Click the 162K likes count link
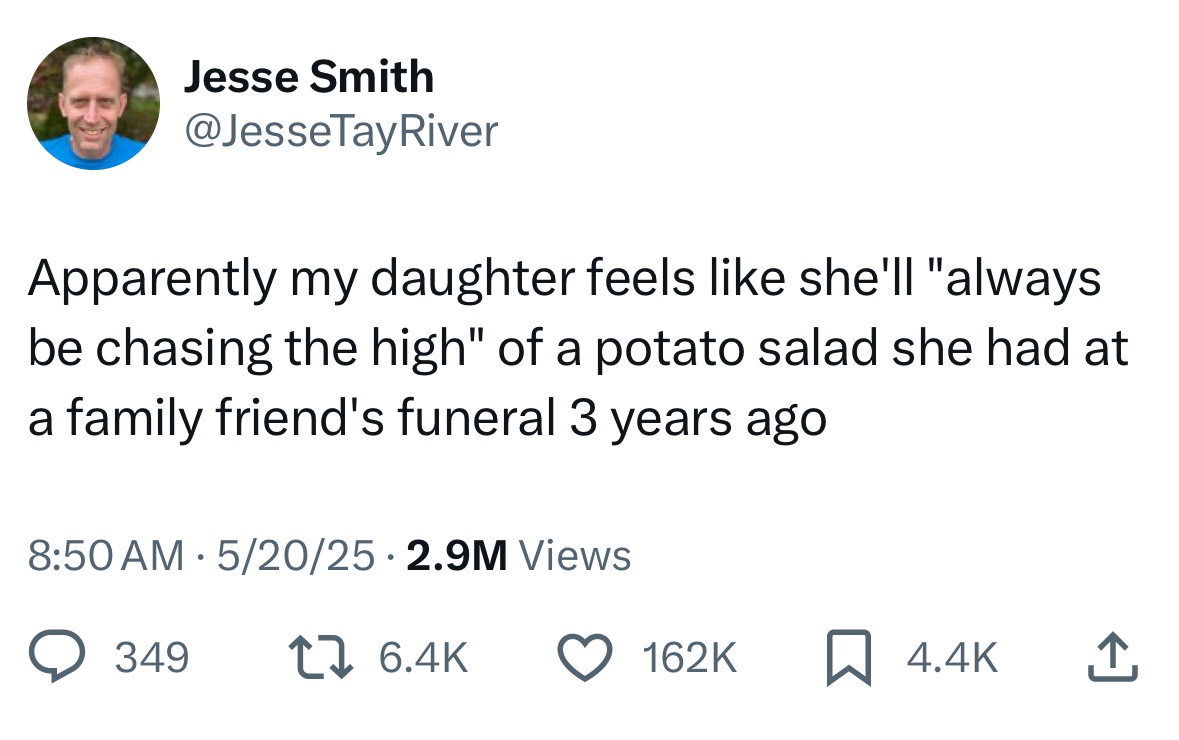 690,656
